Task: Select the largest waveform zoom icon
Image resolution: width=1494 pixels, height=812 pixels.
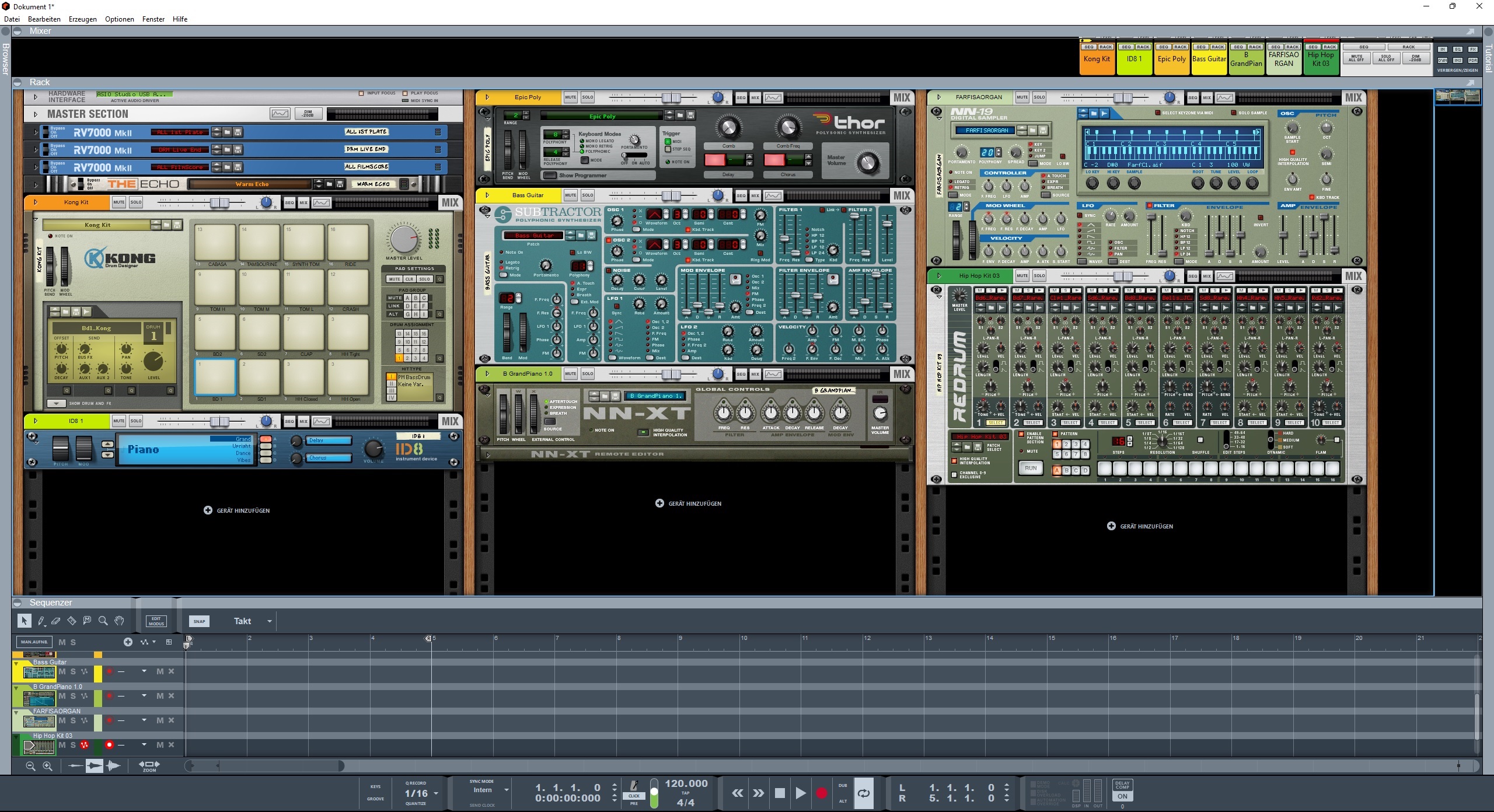Action: [x=113, y=765]
